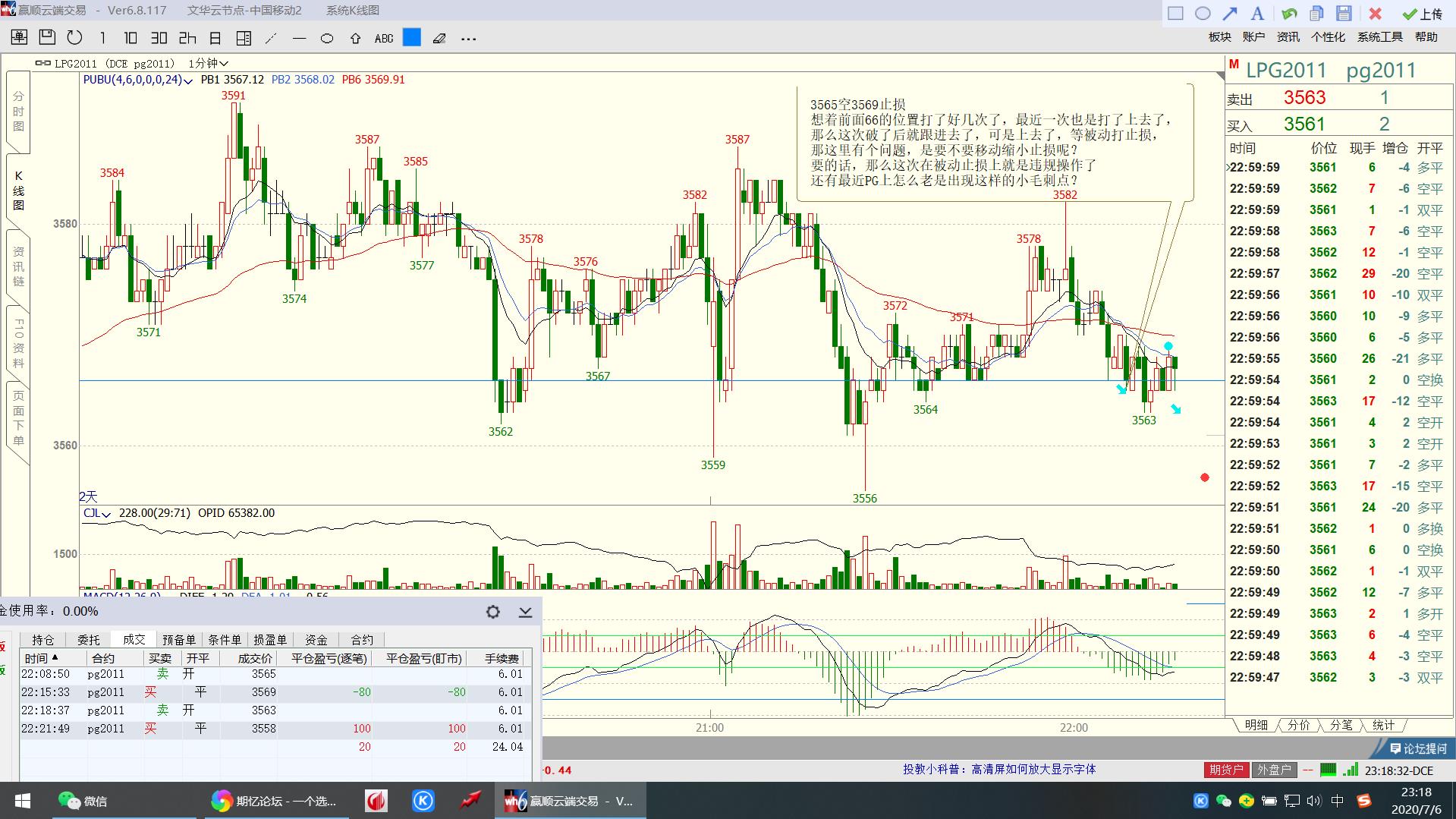Viewport: 1456px width, 819px height.
Task: Click the 外盘户 account button
Action: (x=1274, y=770)
